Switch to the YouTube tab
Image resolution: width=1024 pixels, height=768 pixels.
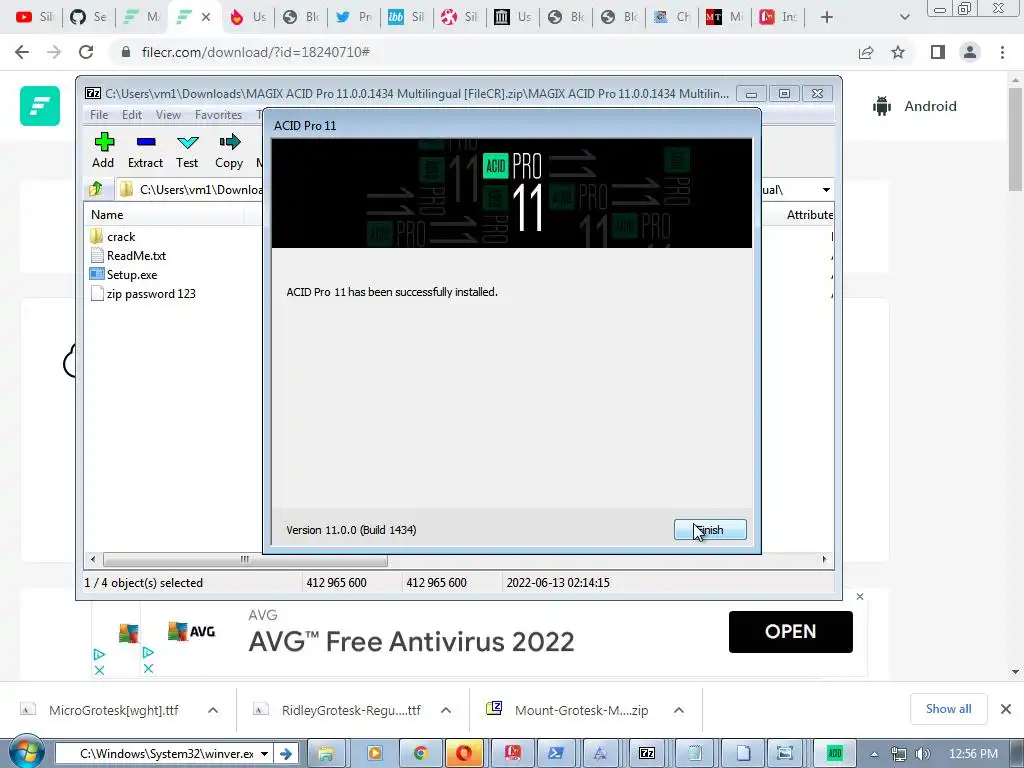[x=34, y=17]
